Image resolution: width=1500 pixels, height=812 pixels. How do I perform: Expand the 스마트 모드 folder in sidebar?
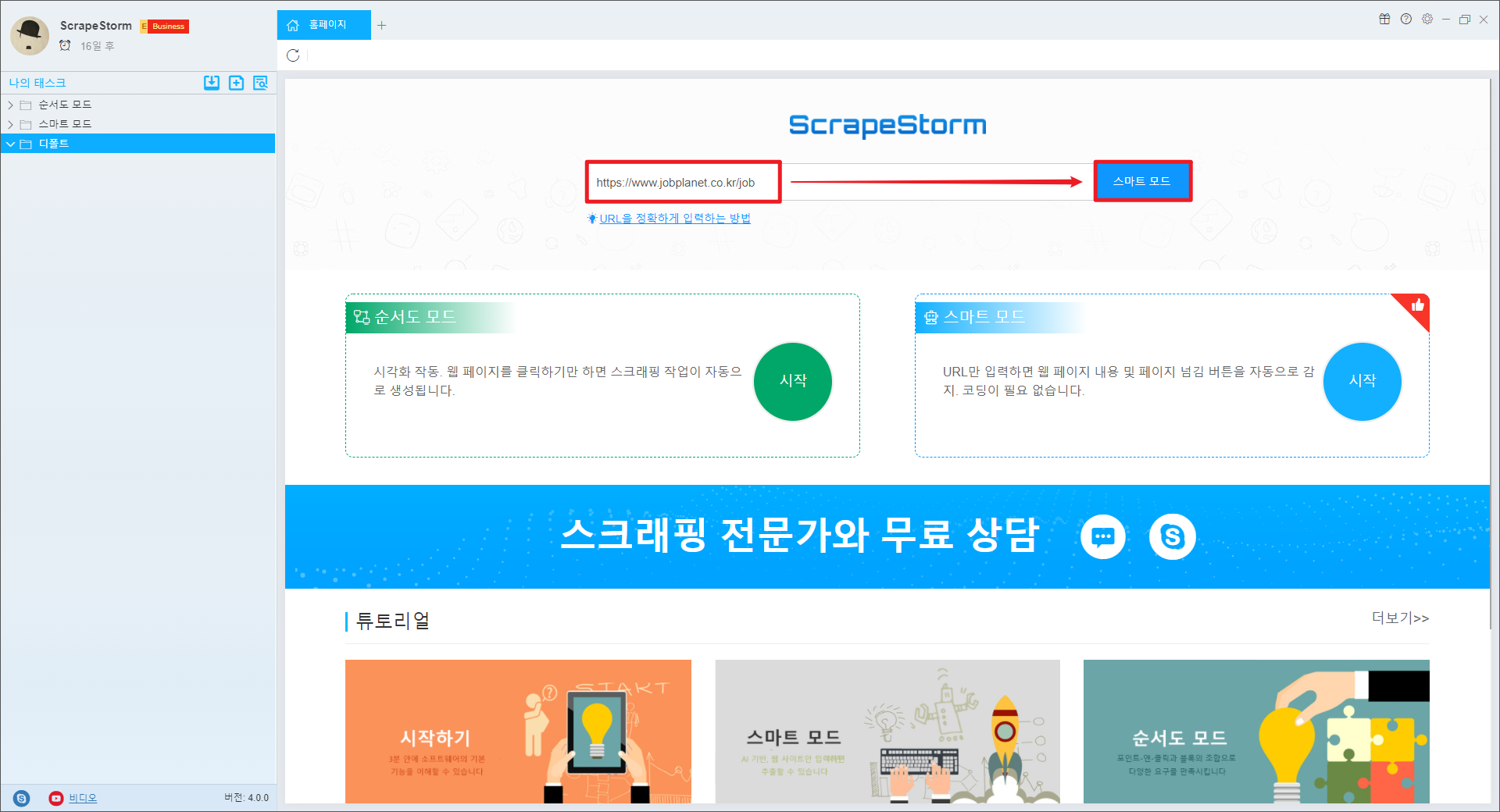tap(10, 124)
